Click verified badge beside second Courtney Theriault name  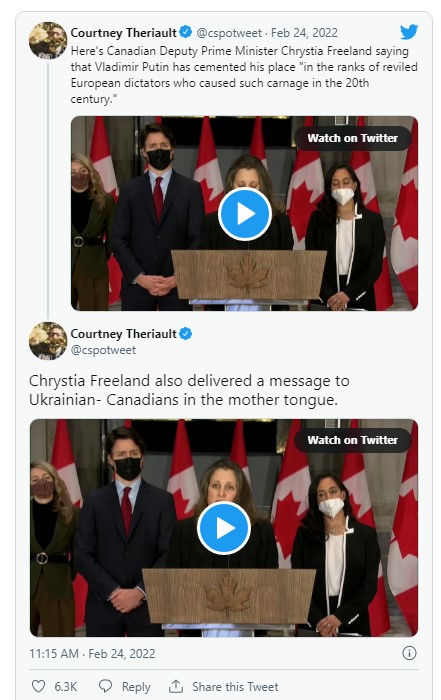(x=186, y=333)
